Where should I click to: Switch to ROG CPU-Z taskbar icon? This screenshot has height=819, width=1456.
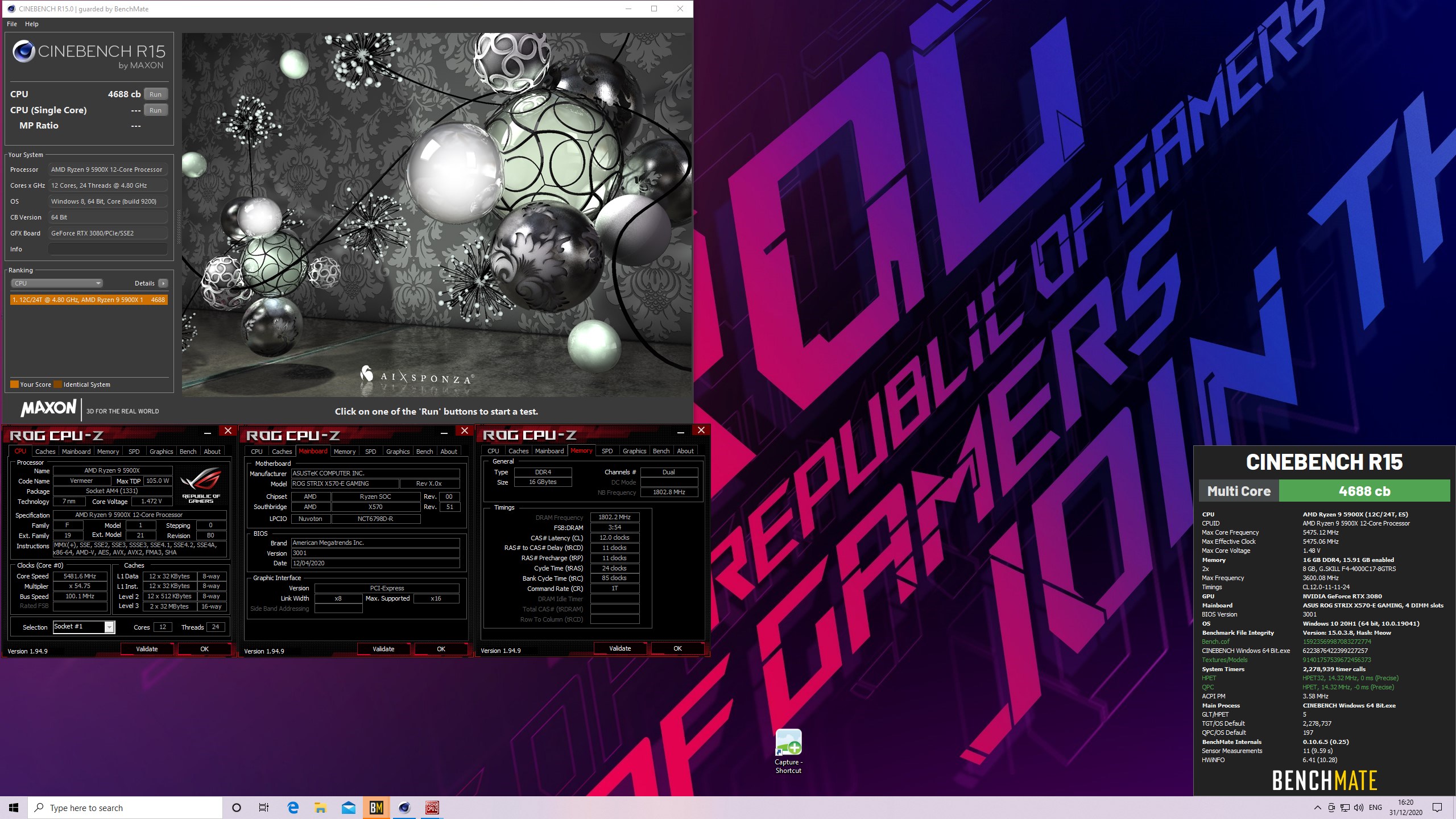click(432, 808)
